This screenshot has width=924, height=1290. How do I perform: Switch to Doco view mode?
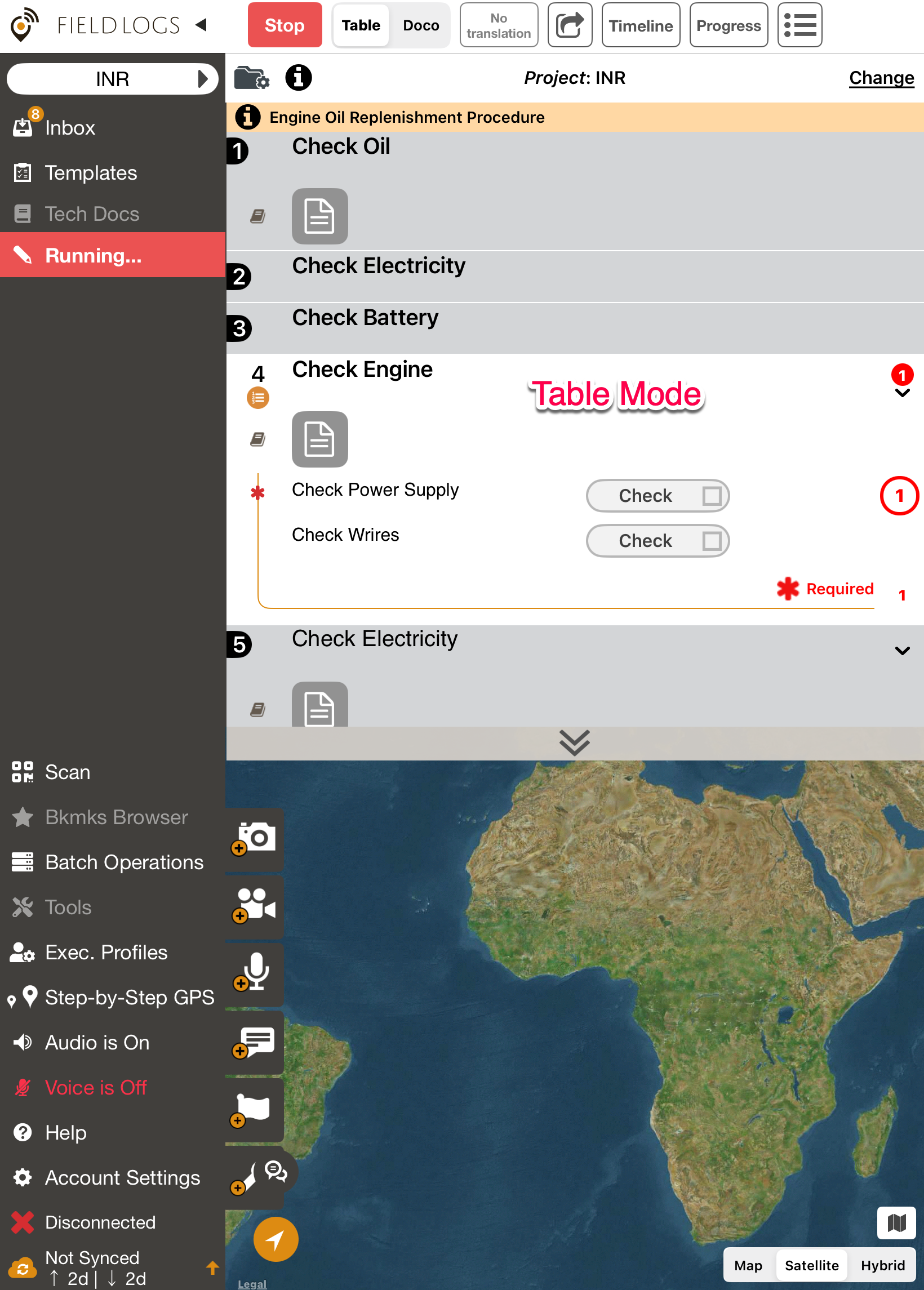tap(420, 25)
